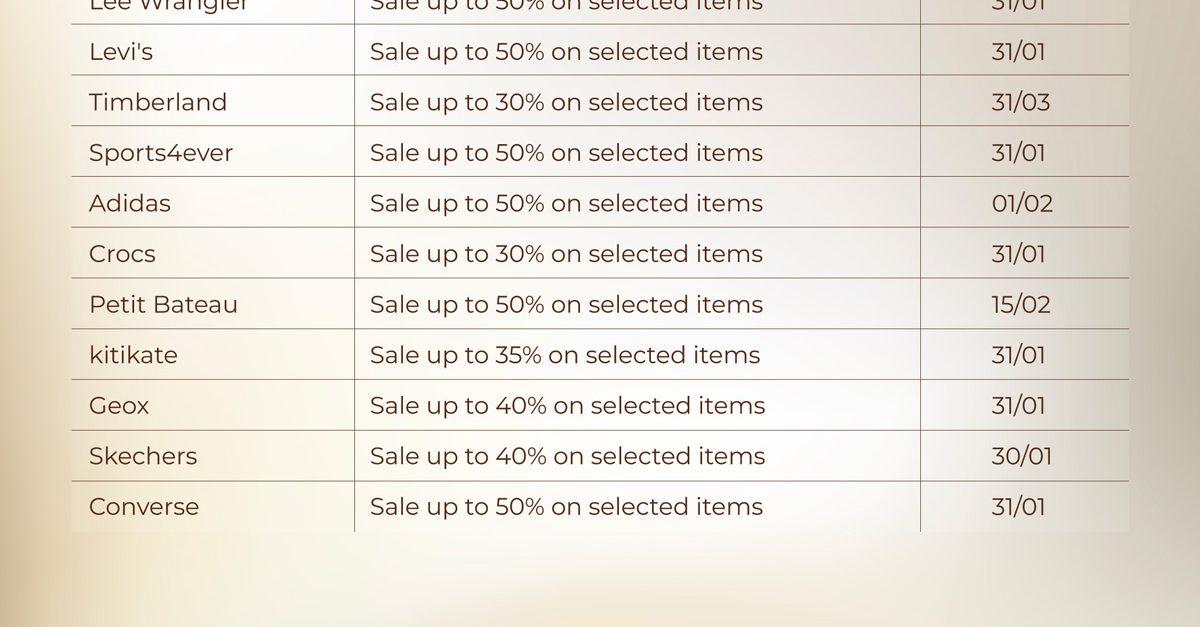Image resolution: width=1200 pixels, height=627 pixels.
Task: Select the Geox brand cell
Action: coord(119,405)
